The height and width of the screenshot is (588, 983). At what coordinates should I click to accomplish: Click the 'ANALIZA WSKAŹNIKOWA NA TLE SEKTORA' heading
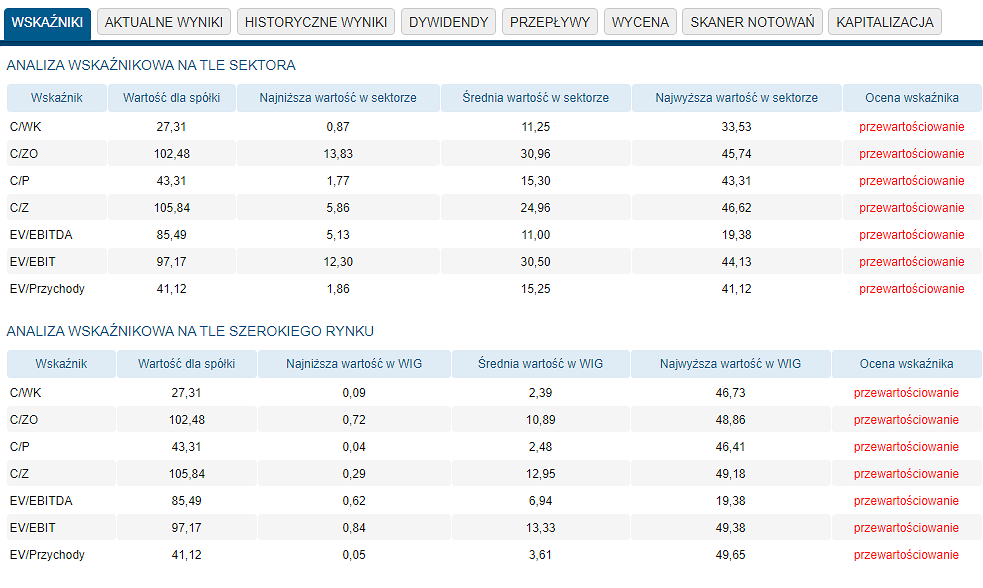[x=151, y=65]
